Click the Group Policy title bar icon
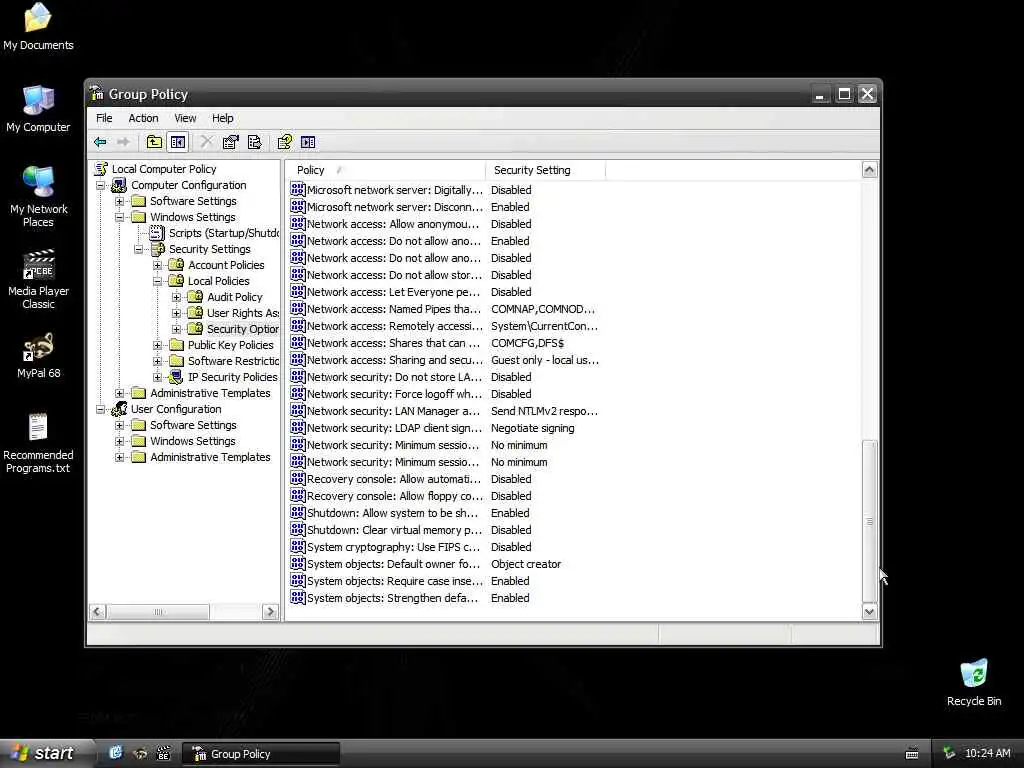 pos(97,93)
